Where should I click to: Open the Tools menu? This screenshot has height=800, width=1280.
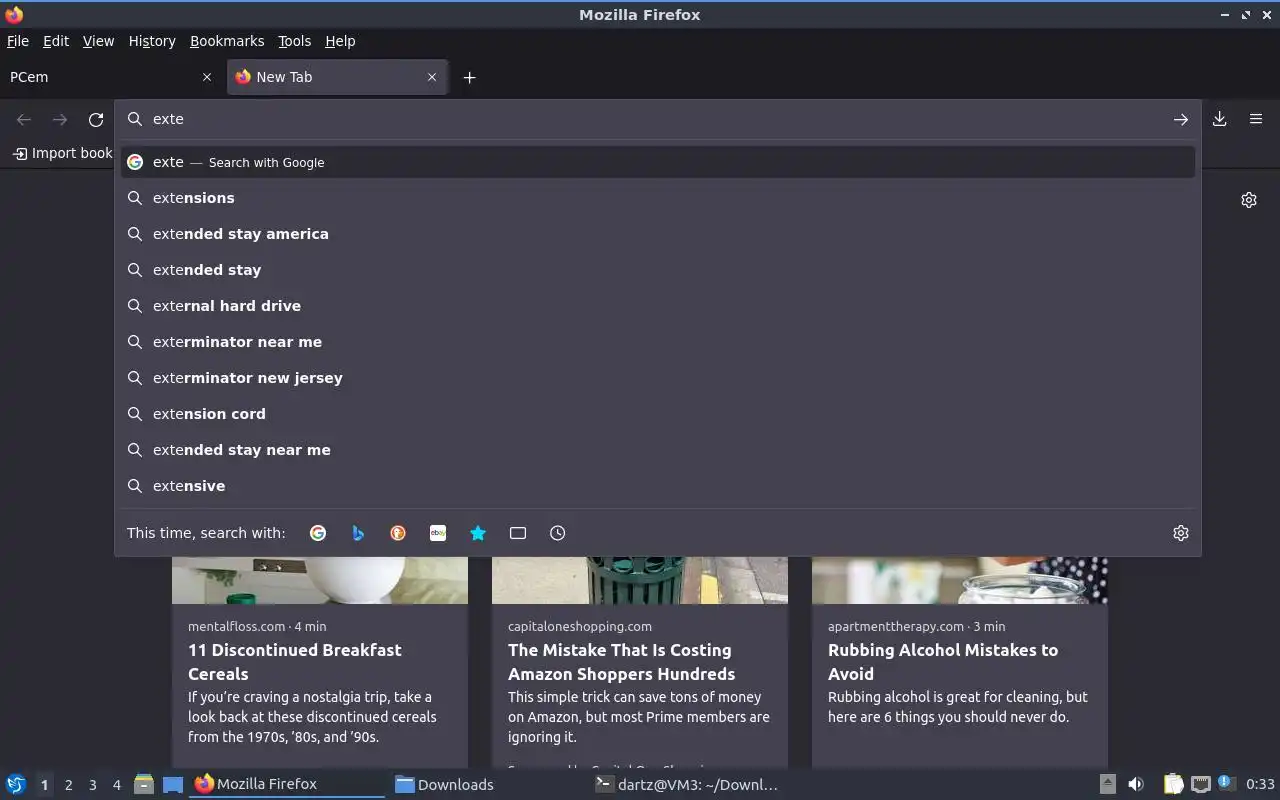click(x=295, y=41)
